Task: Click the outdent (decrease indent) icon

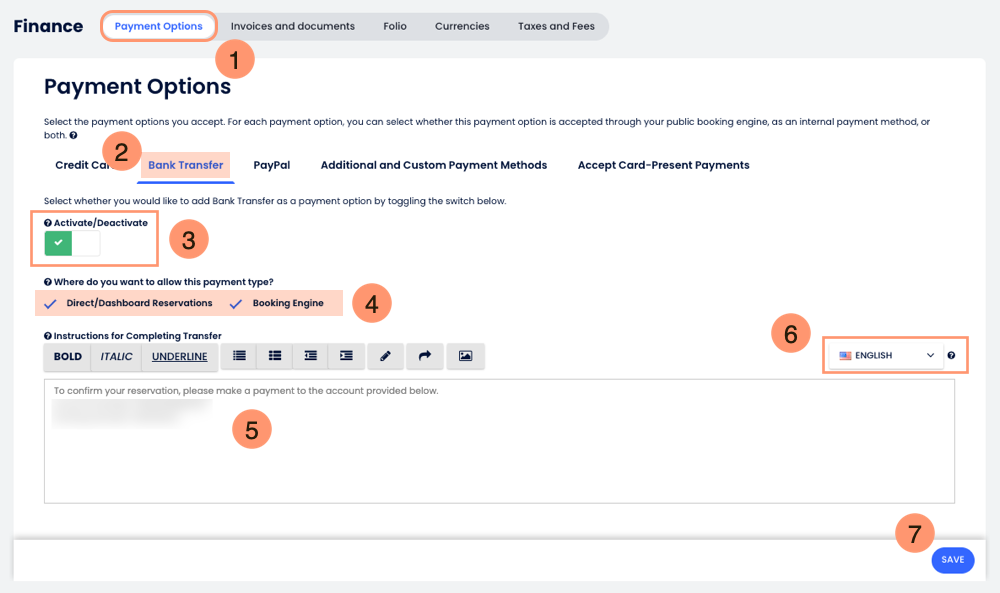Action: (311, 356)
